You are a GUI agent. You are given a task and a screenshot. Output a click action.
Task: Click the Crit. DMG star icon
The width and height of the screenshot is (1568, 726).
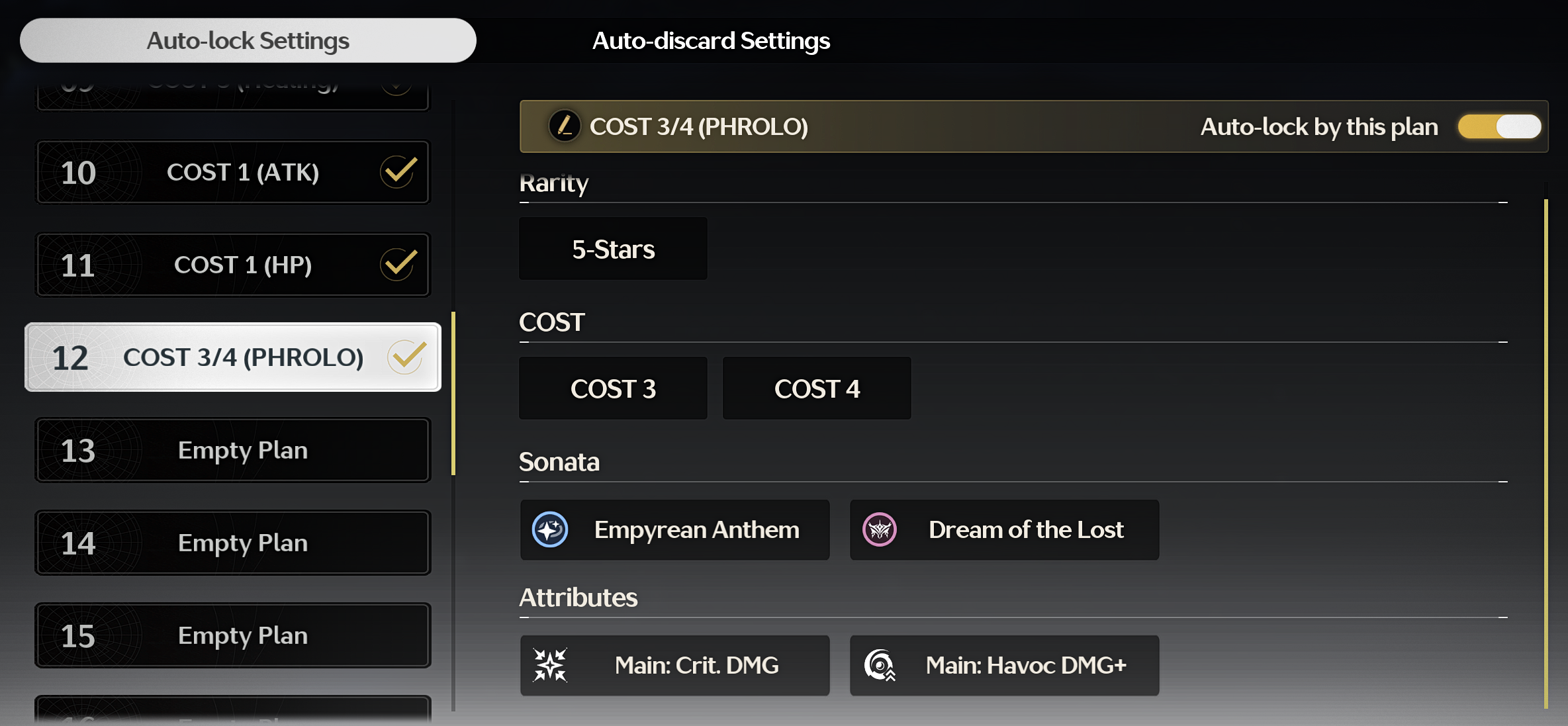(x=551, y=665)
